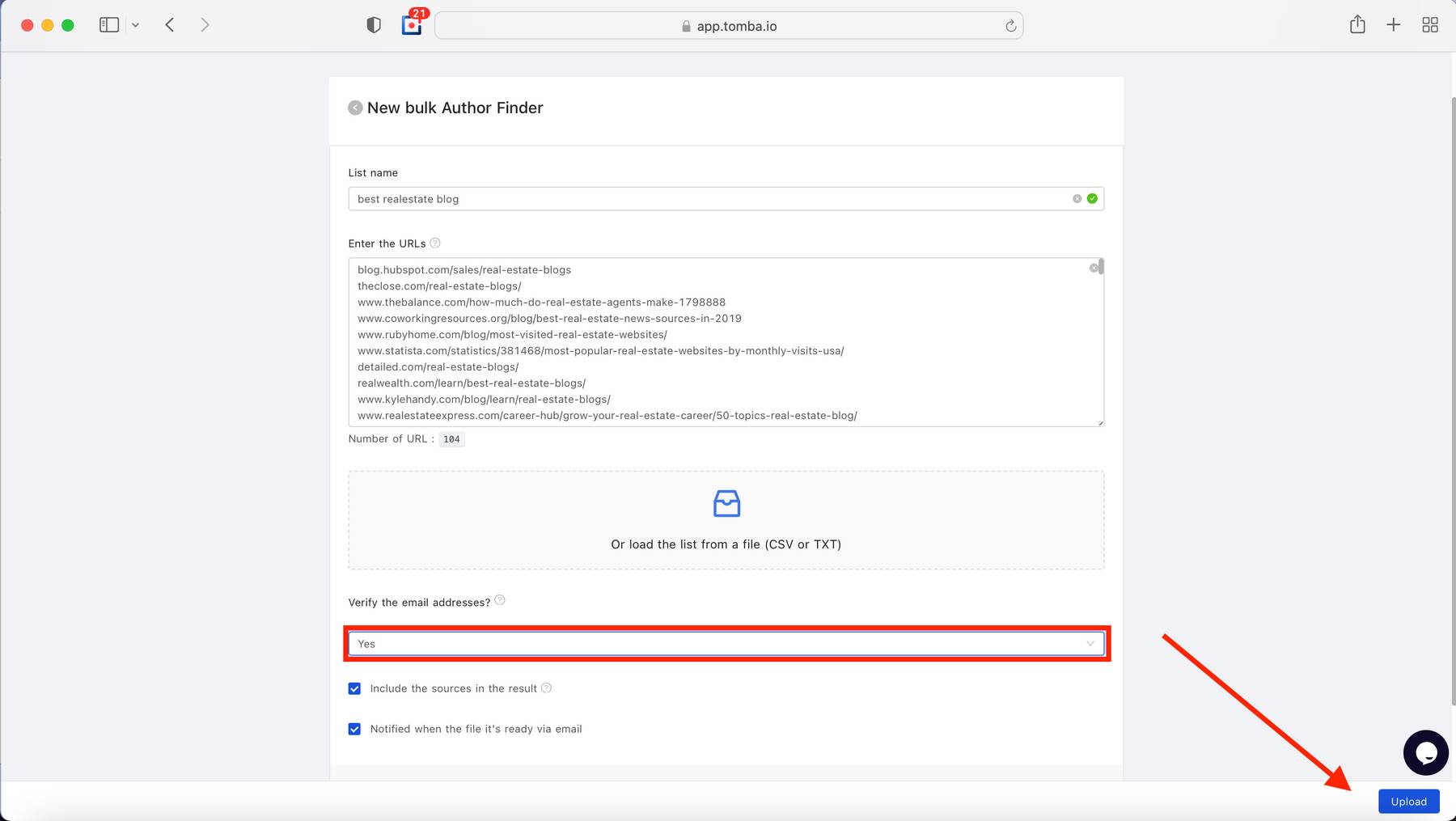Click the 104 URL count badge
Screen dimensions: 1456x821
point(451,439)
